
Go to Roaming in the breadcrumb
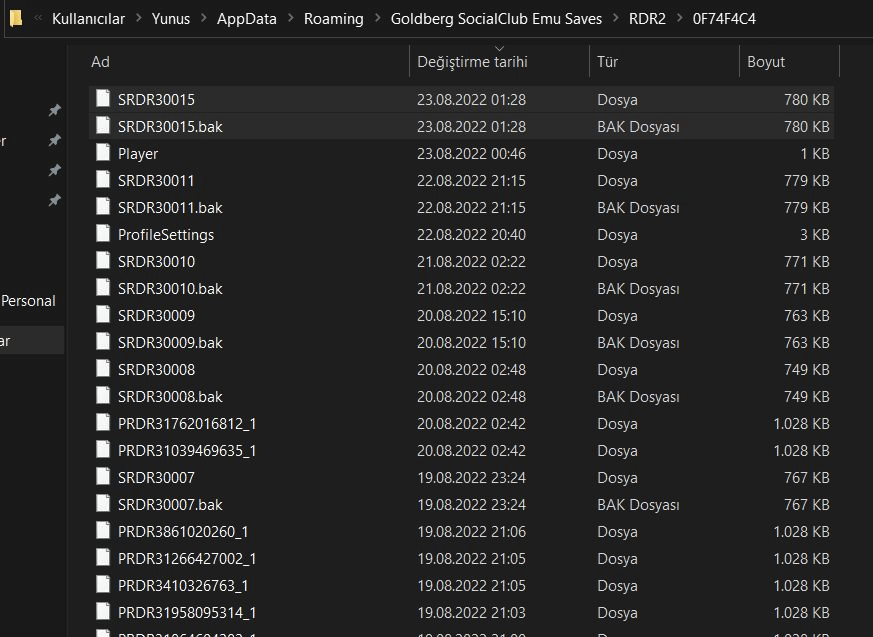pos(333,19)
